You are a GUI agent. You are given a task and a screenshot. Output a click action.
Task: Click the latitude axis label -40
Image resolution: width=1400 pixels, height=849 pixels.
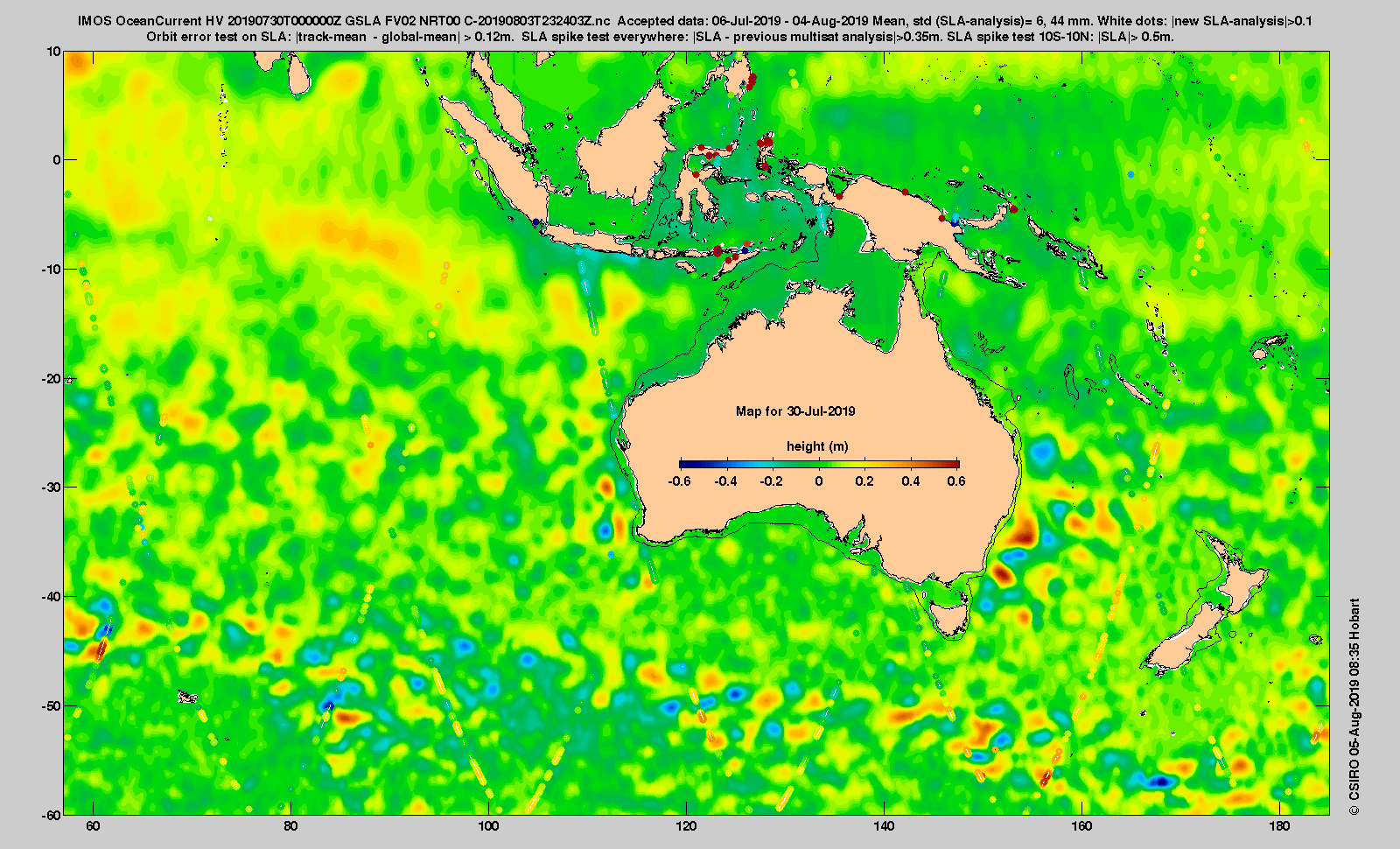point(52,597)
